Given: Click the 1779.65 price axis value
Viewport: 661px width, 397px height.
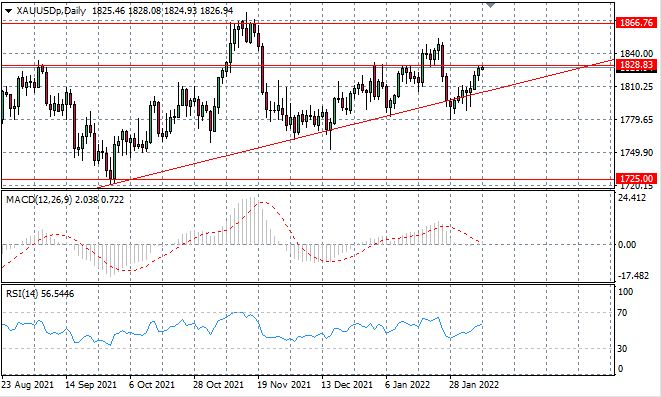Looking at the screenshot, I should [637, 120].
